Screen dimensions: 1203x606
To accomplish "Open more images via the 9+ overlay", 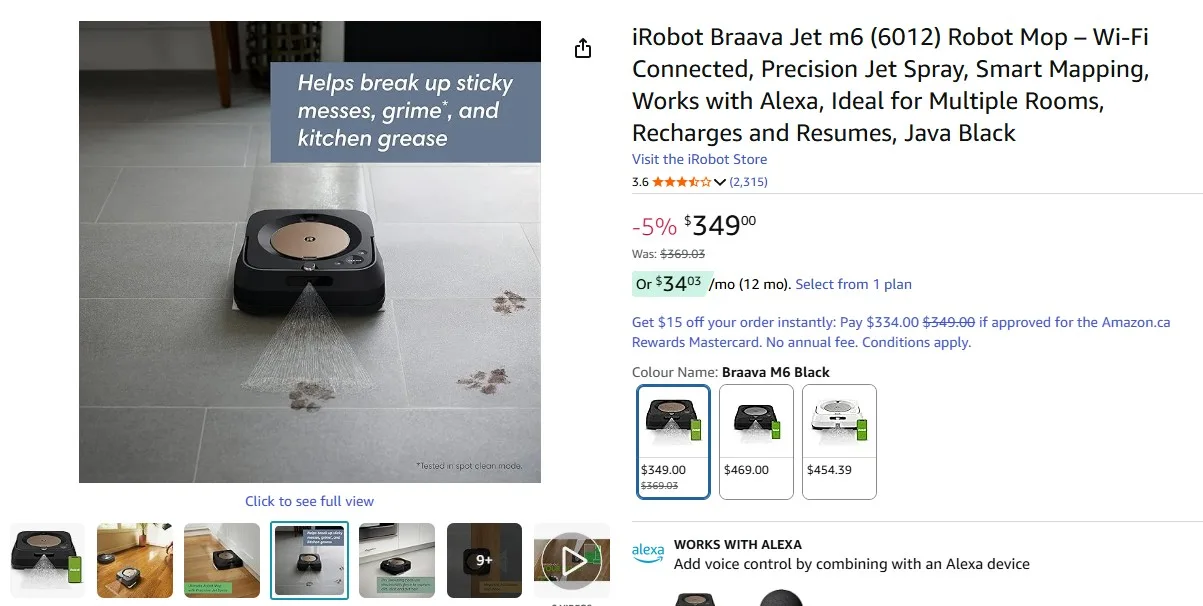I will (x=484, y=562).
